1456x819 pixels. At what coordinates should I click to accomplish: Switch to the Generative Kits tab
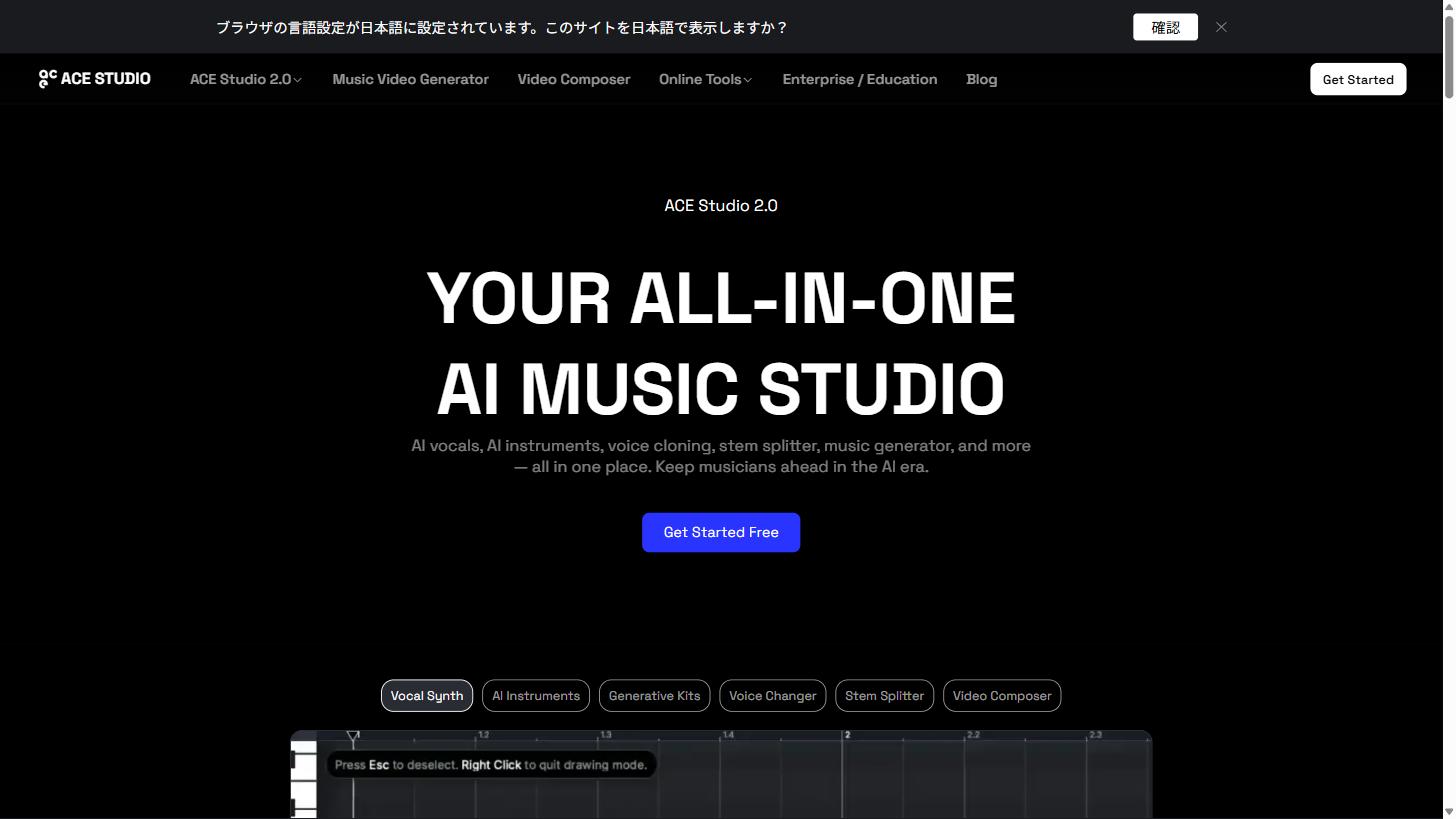click(655, 696)
